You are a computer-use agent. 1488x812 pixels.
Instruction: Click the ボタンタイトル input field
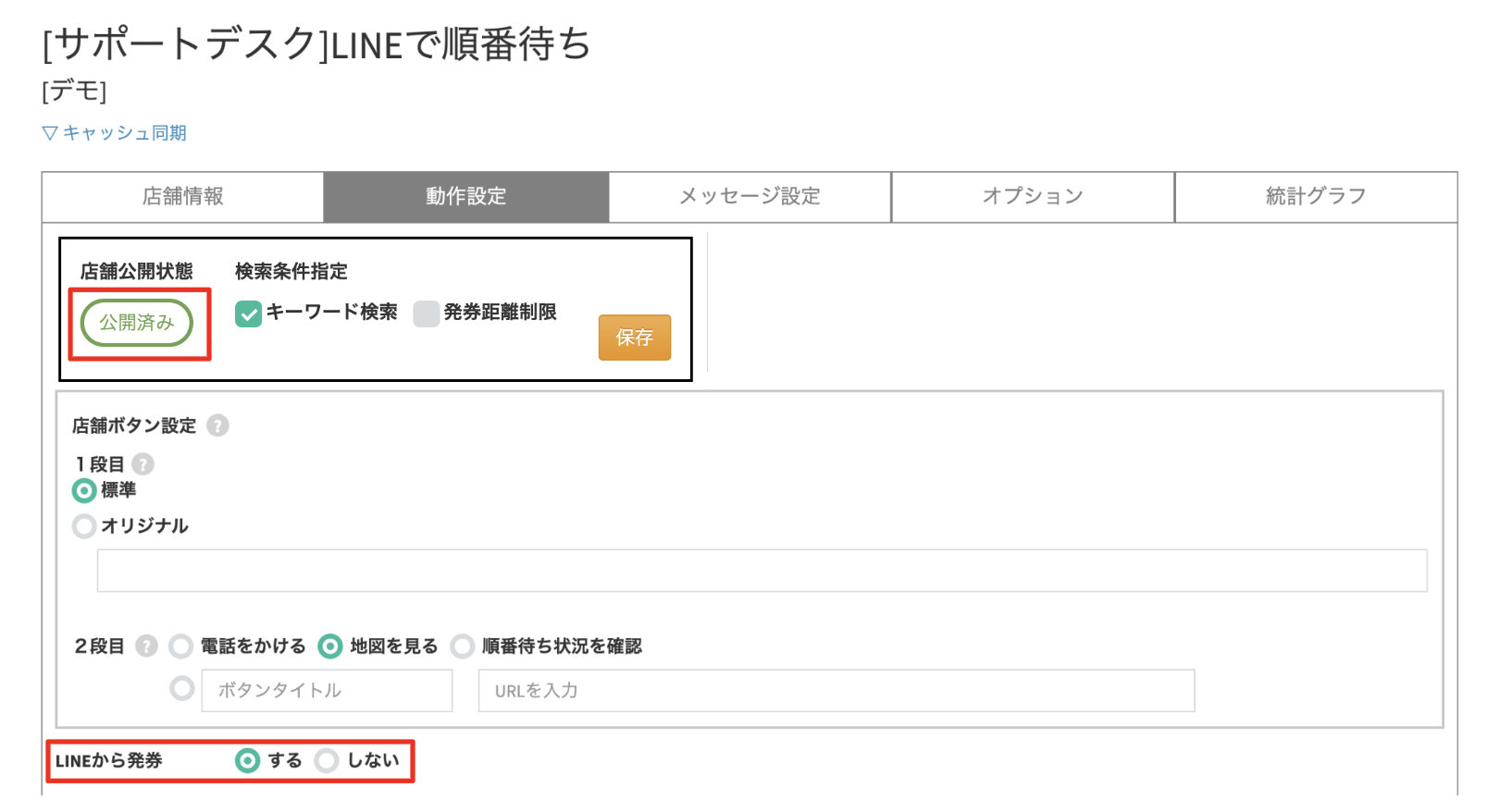(x=326, y=690)
